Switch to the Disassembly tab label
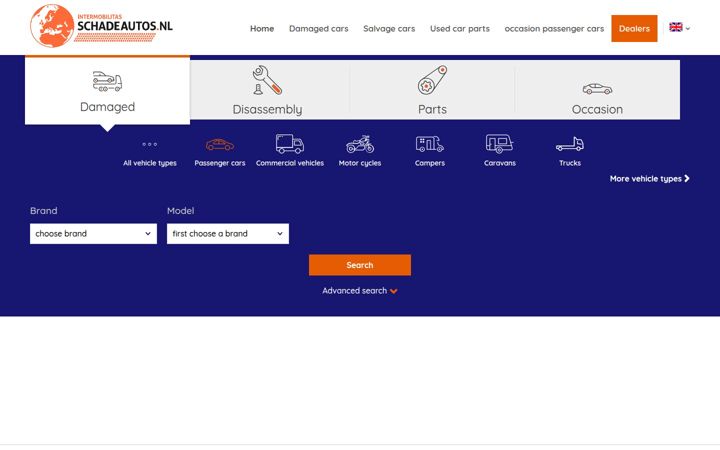 click(x=267, y=109)
